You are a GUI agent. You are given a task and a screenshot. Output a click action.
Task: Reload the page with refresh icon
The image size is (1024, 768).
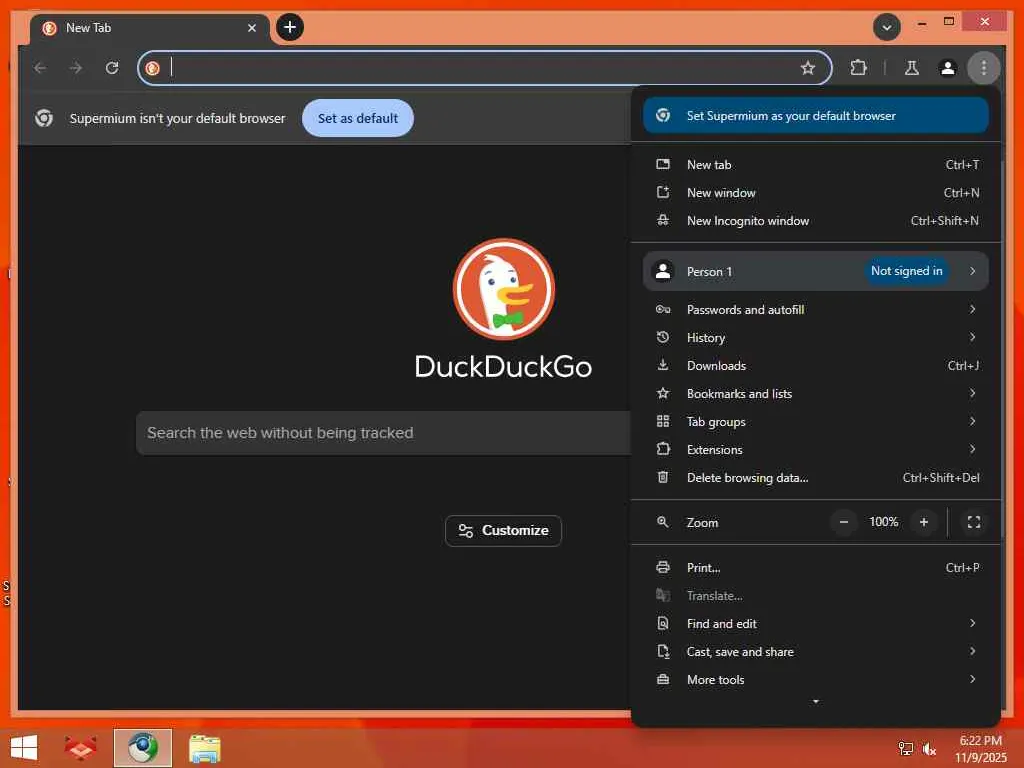tap(112, 68)
